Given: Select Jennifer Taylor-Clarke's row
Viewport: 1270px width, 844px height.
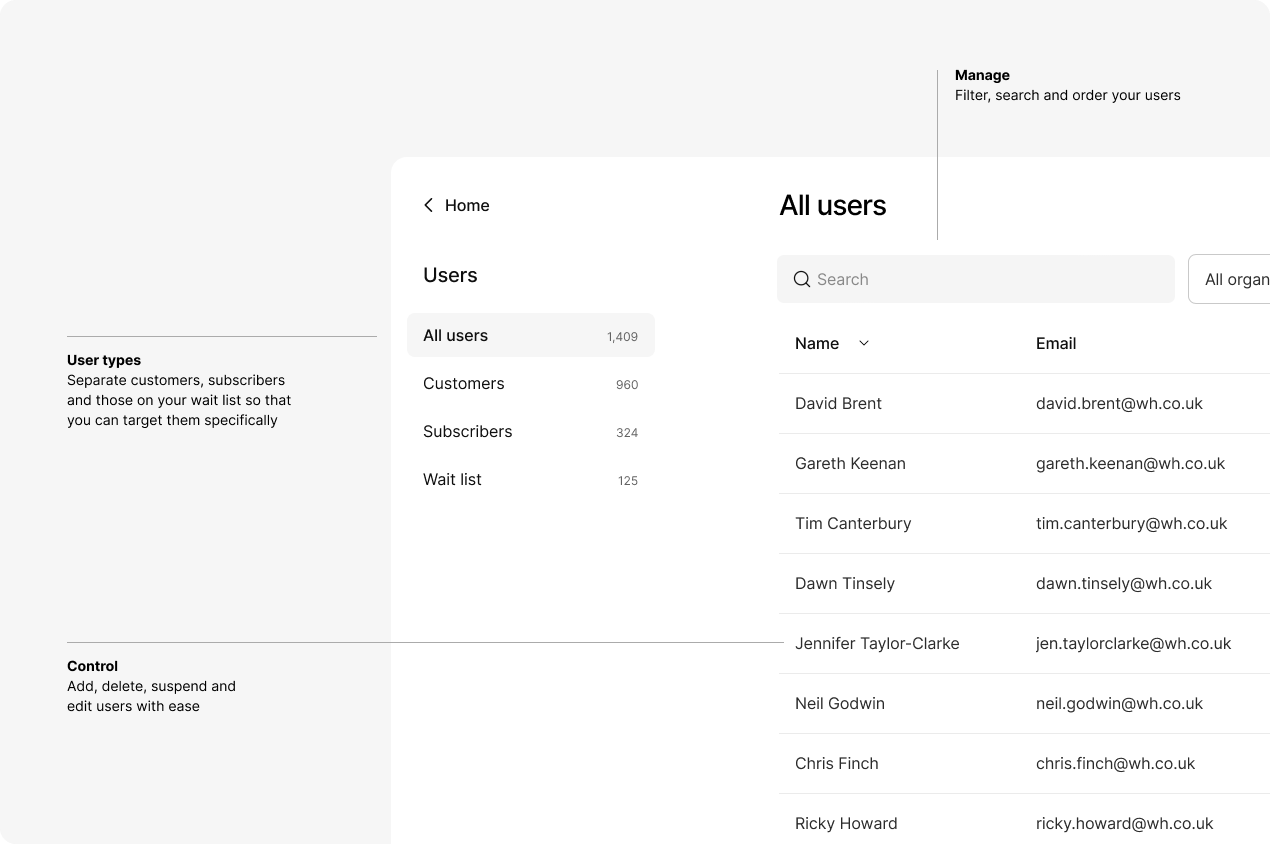Looking at the screenshot, I should point(877,644).
